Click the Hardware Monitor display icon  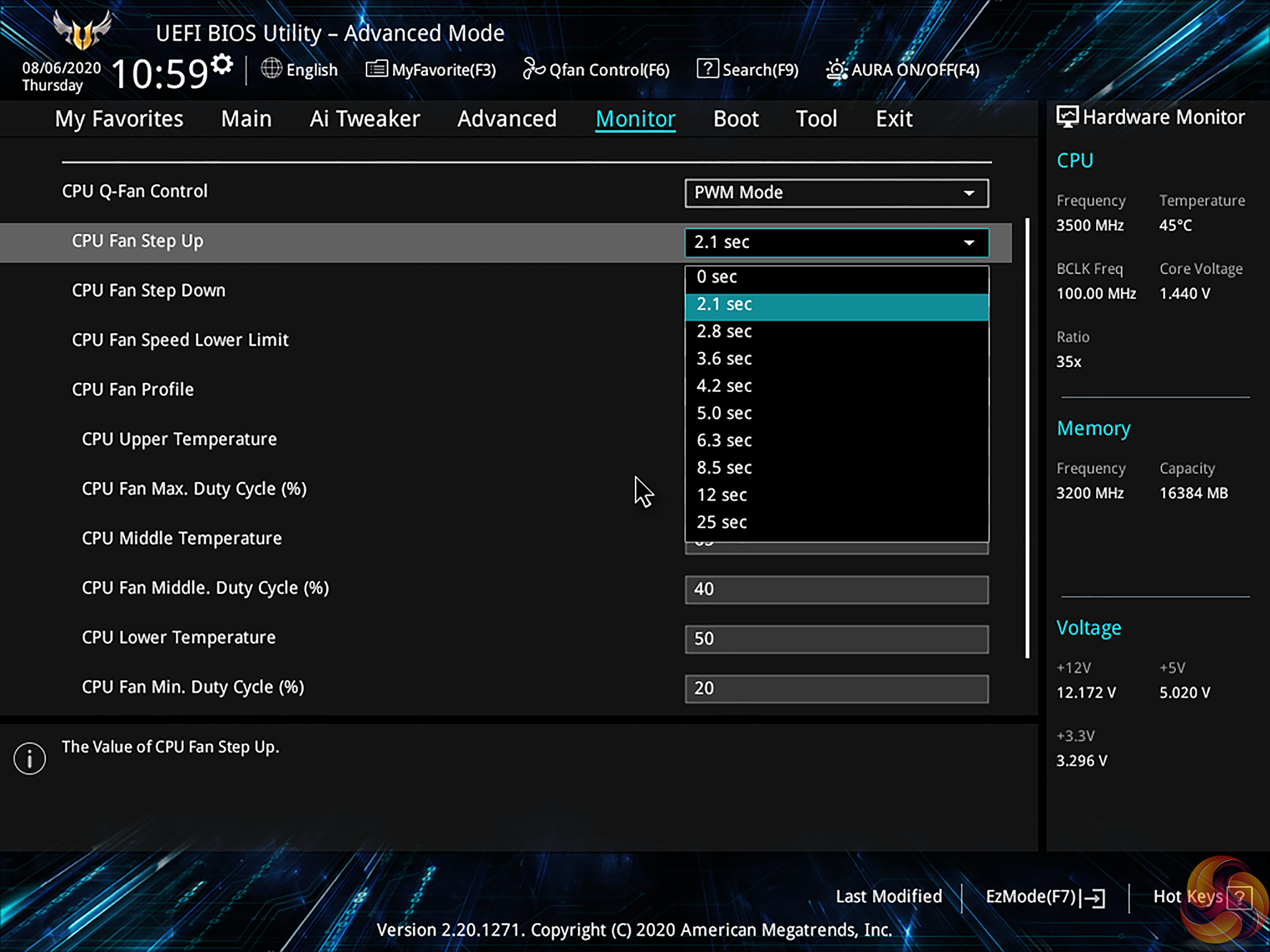[x=1066, y=117]
